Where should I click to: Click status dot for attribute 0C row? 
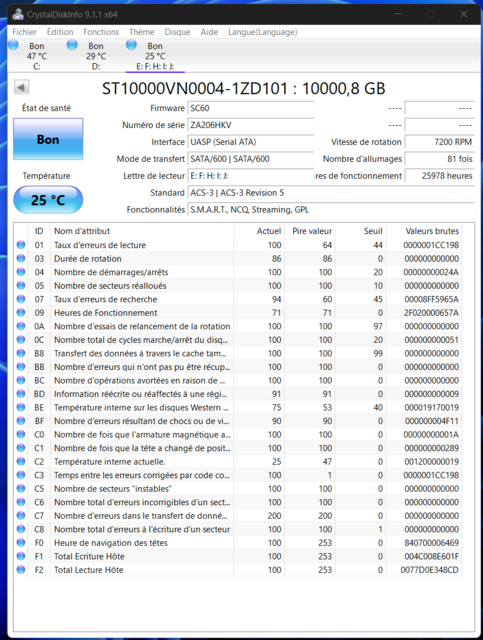tap(21, 340)
